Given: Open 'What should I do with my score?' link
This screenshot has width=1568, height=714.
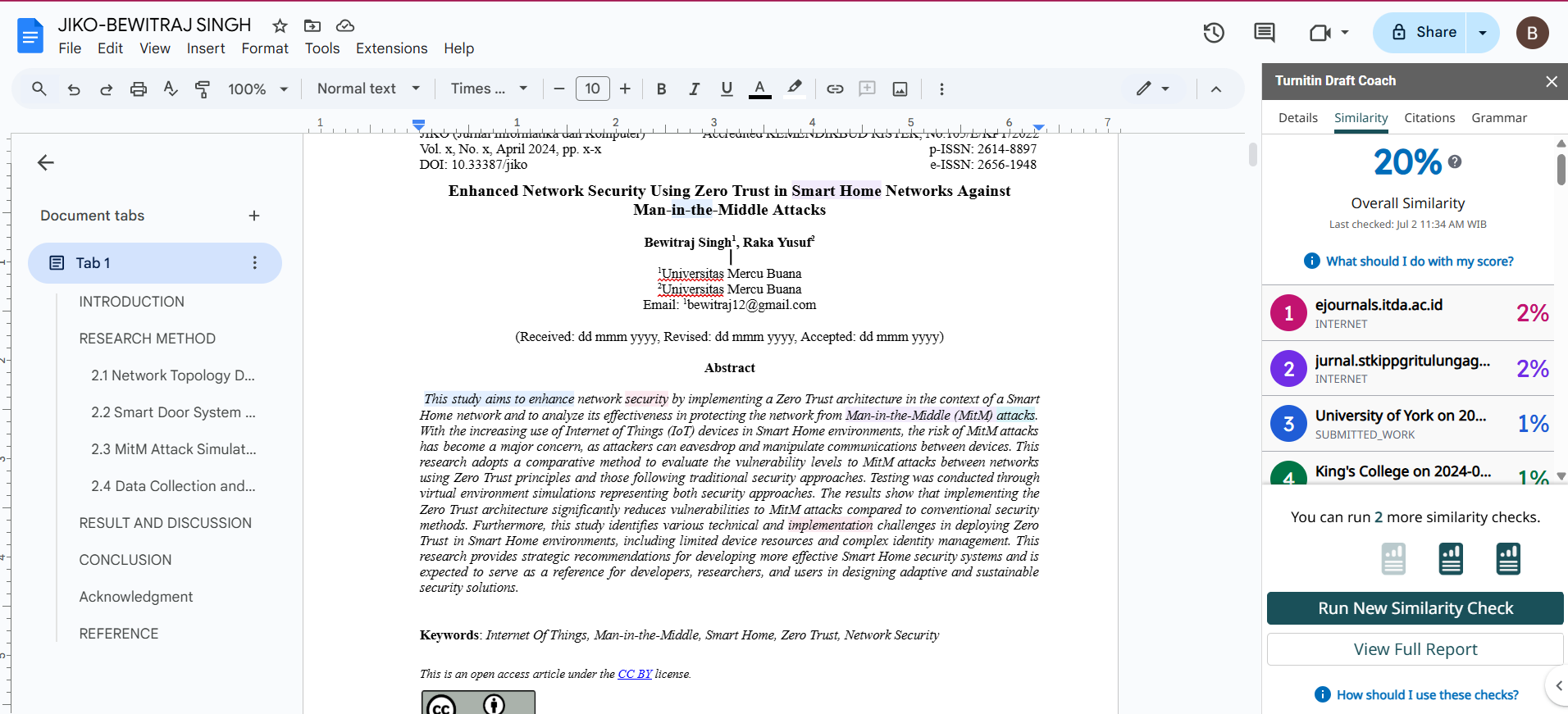Looking at the screenshot, I should [x=1420, y=261].
